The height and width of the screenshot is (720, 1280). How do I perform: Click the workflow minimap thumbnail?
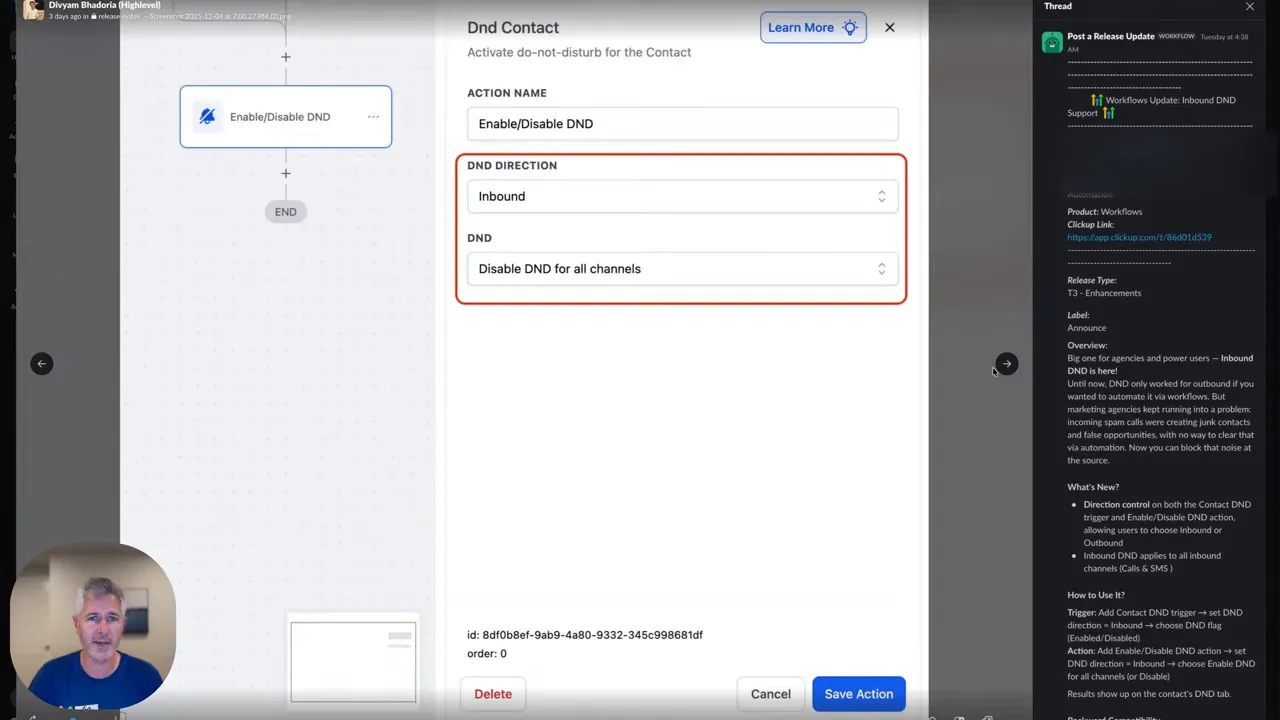tap(353, 662)
